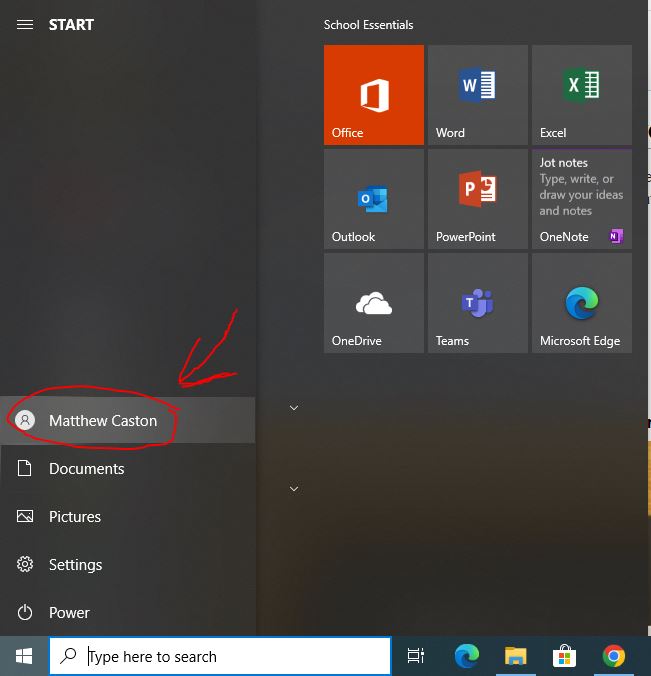Open Settings from the Start sidebar
Screen dimensions: 651x676
(128, 564)
